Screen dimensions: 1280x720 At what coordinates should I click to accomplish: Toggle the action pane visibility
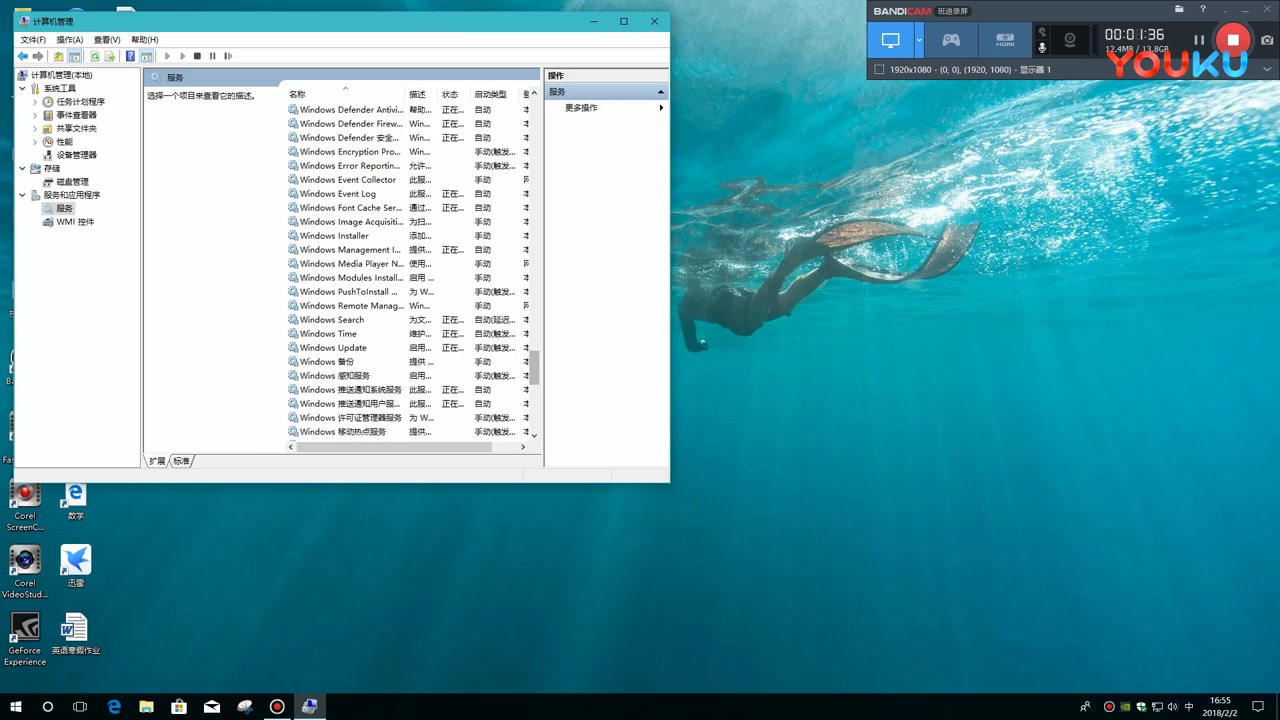tap(146, 56)
